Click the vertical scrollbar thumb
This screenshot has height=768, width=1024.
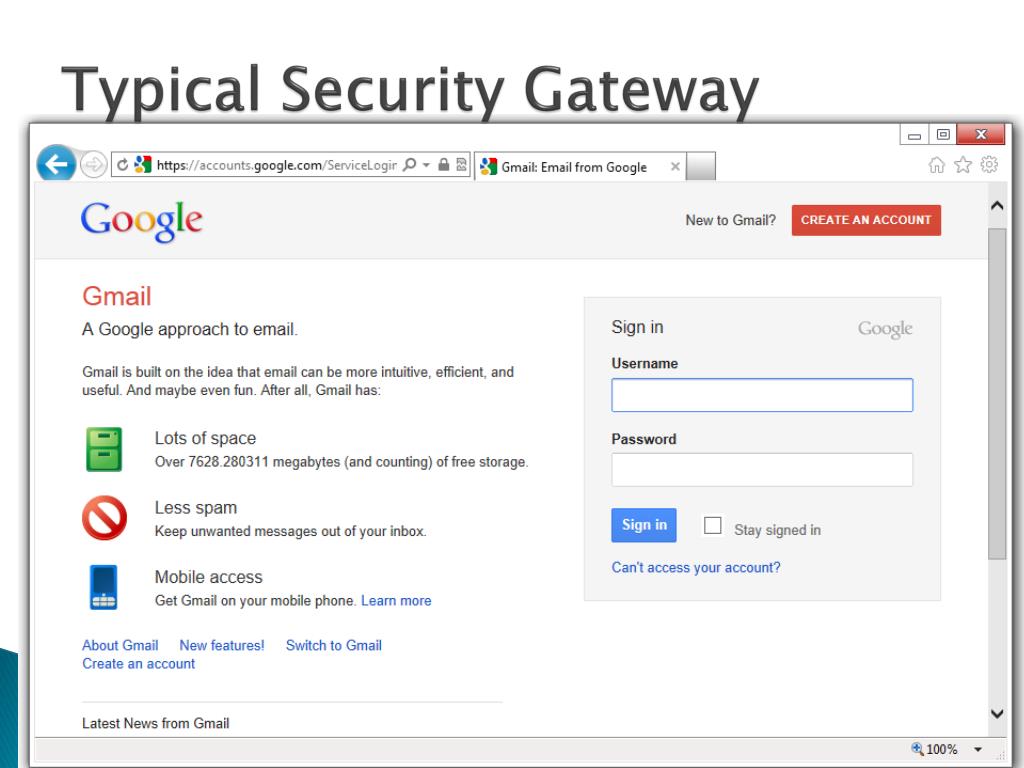(997, 394)
